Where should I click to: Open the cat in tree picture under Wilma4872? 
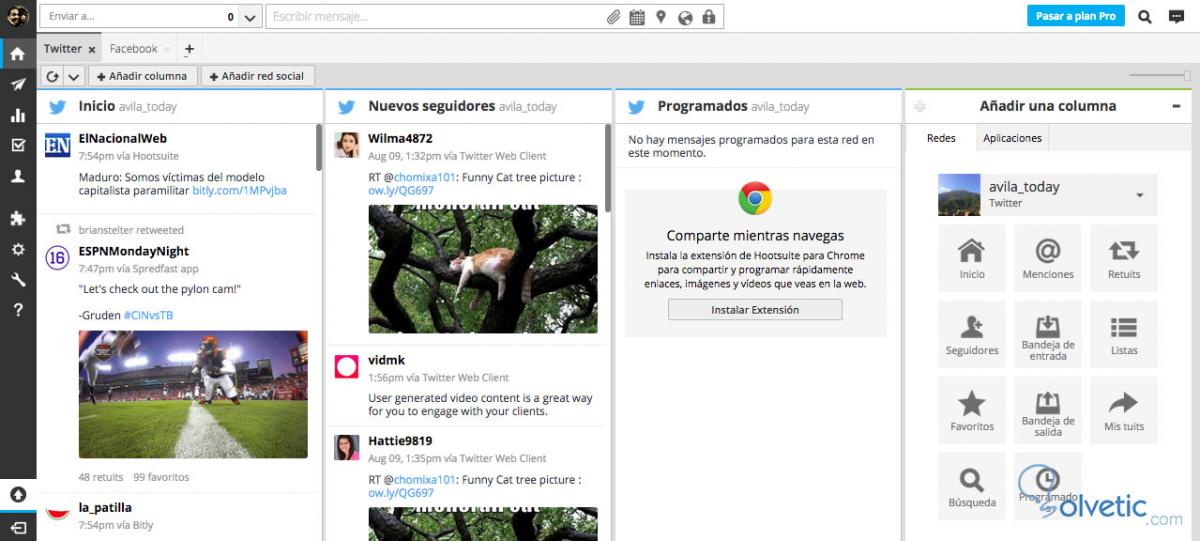[x=483, y=269]
